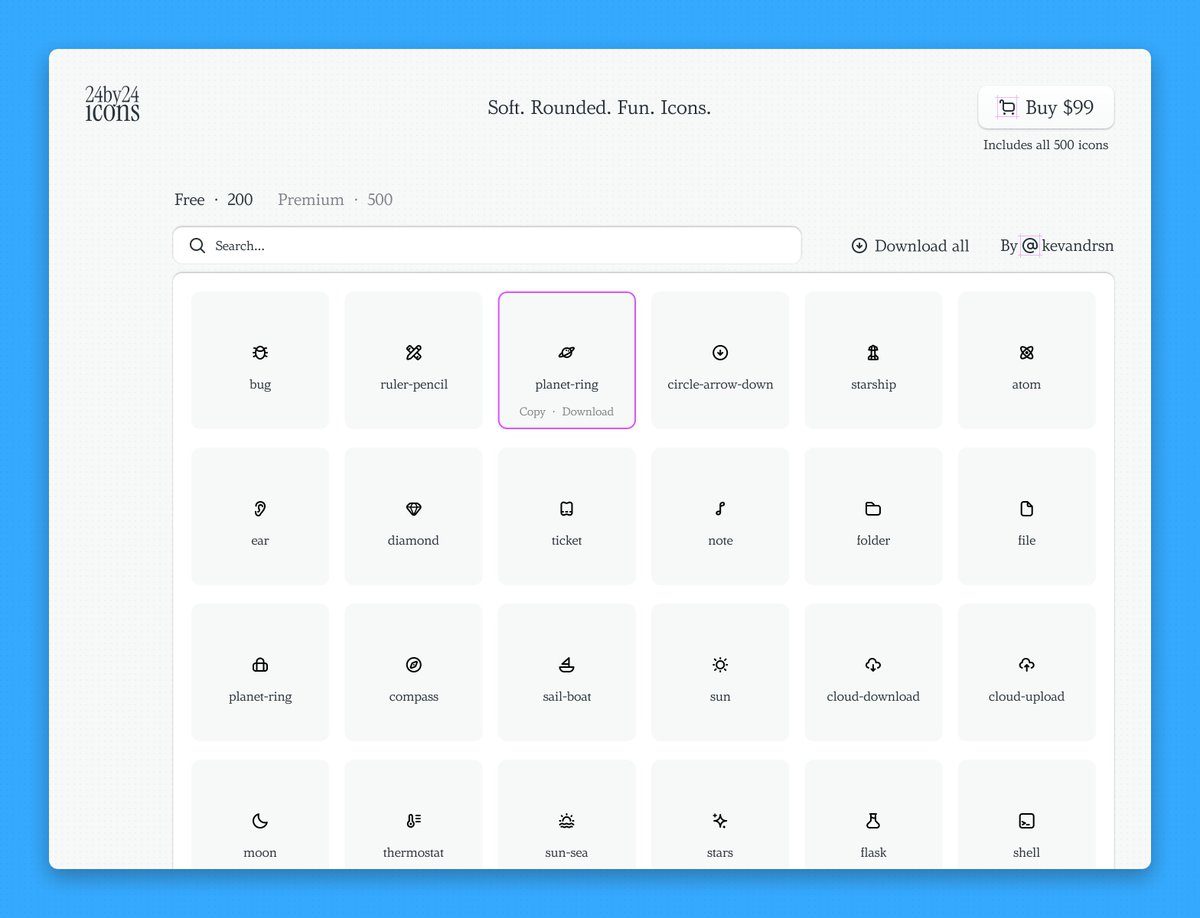
Task: Click Download all
Action: coord(910,246)
